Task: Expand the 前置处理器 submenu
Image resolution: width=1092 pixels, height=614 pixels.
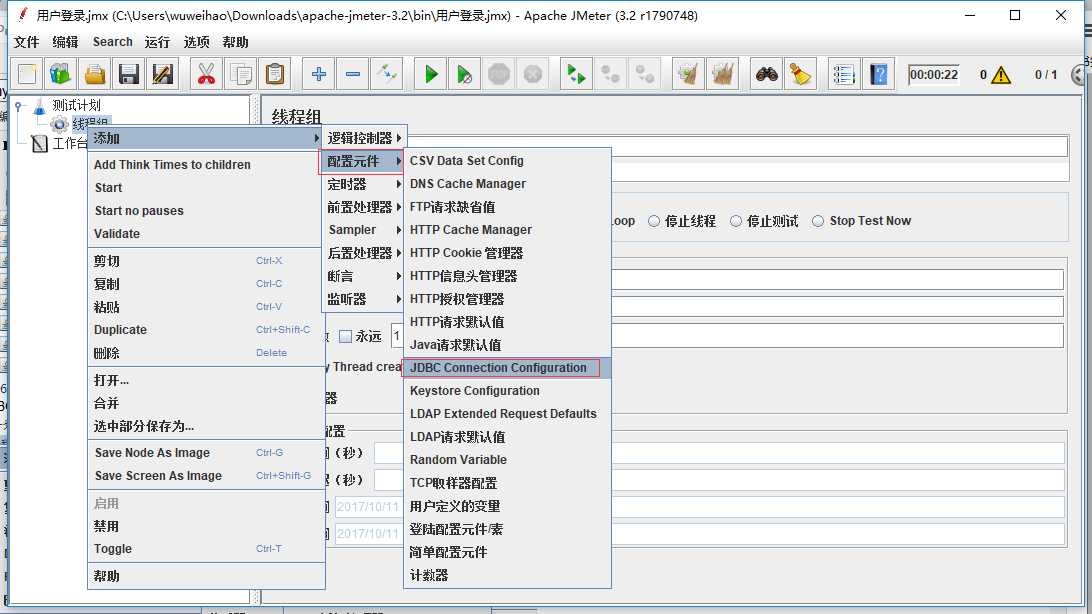Action: click(363, 207)
